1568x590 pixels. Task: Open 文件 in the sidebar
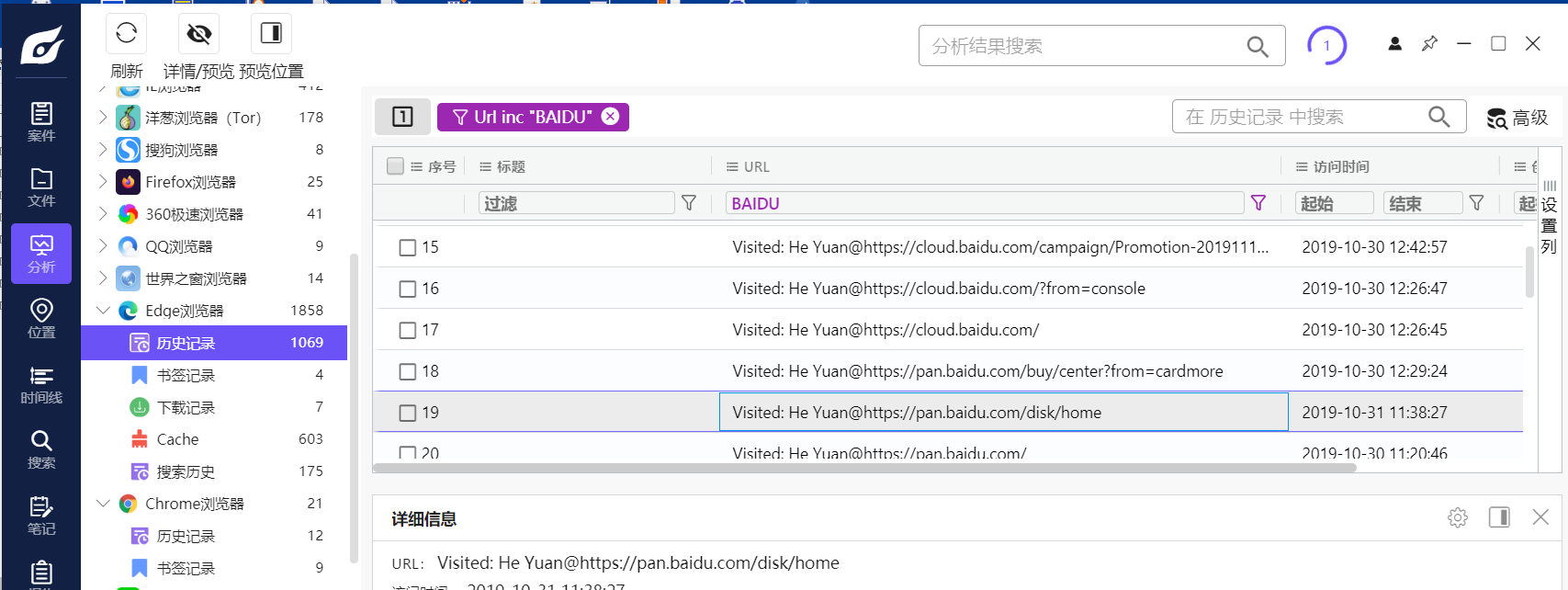[x=41, y=187]
